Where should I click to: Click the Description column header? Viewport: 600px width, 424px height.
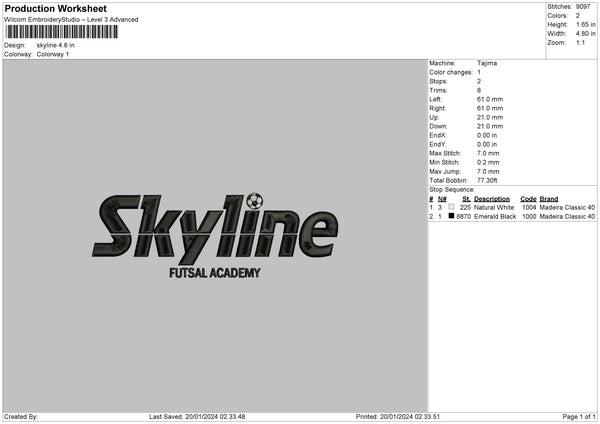(492, 199)
